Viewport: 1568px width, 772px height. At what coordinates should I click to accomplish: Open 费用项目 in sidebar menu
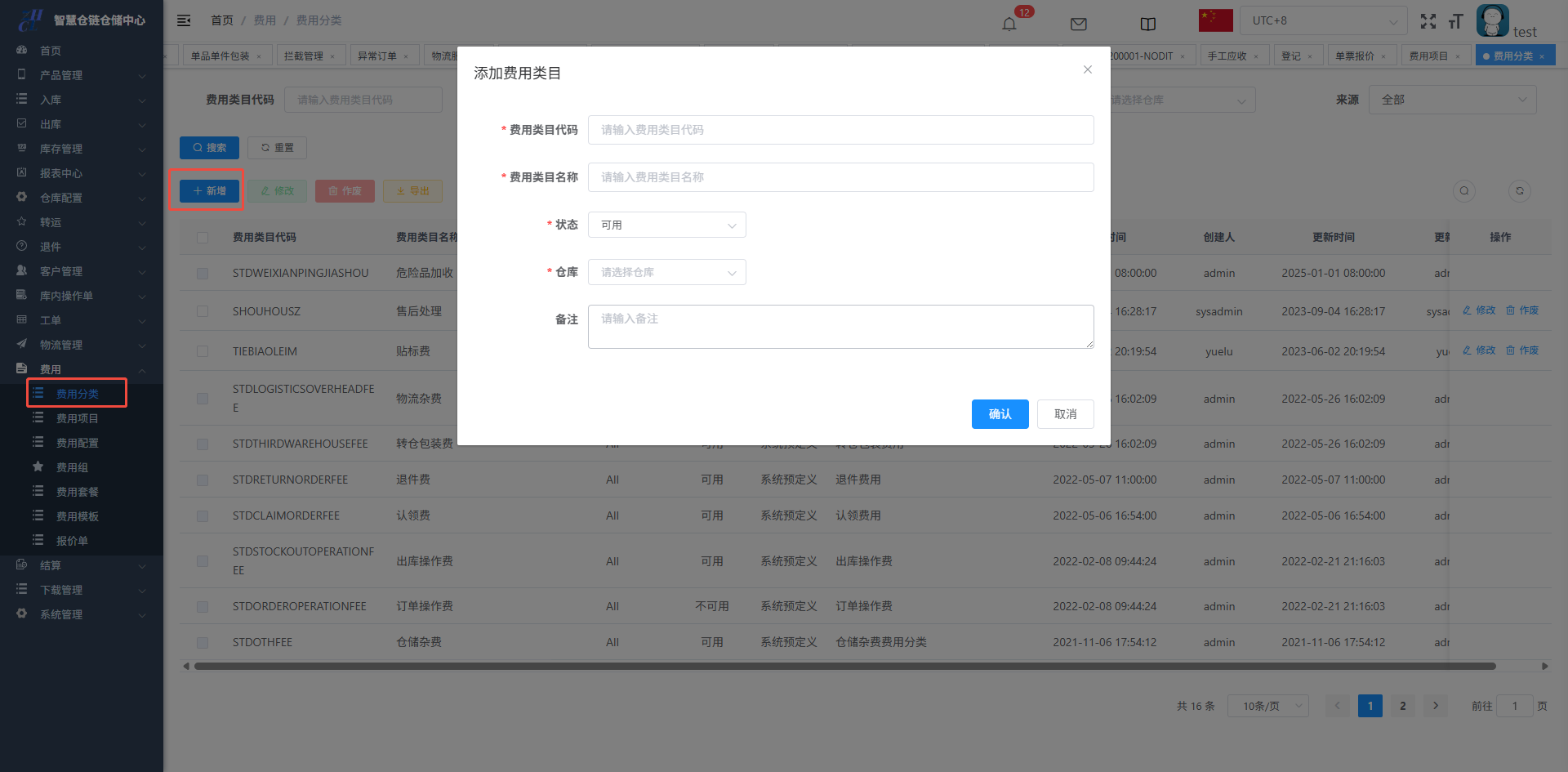(77, 418)
